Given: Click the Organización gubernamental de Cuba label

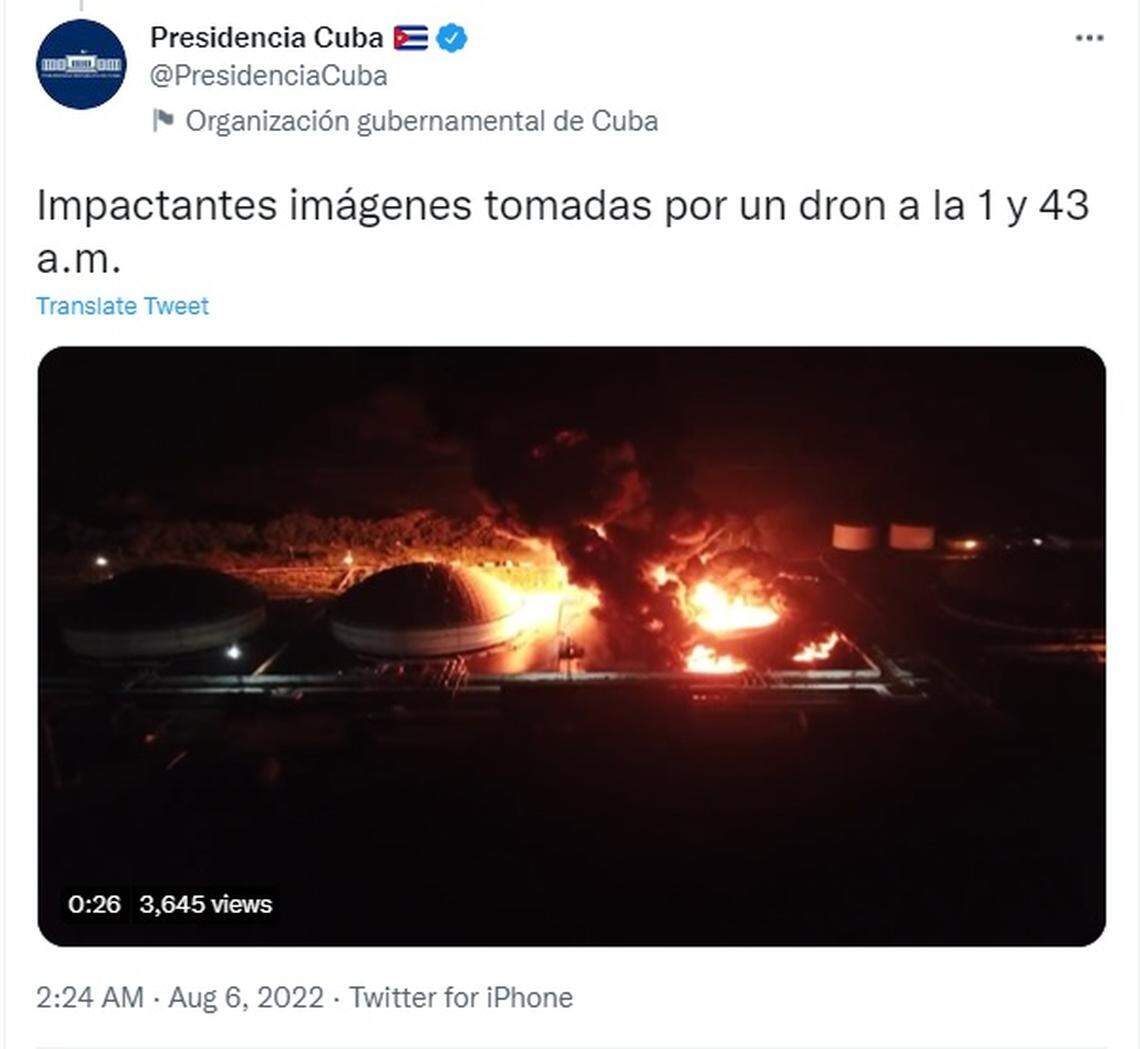Looking at the screenshot, I should point(422,121).
